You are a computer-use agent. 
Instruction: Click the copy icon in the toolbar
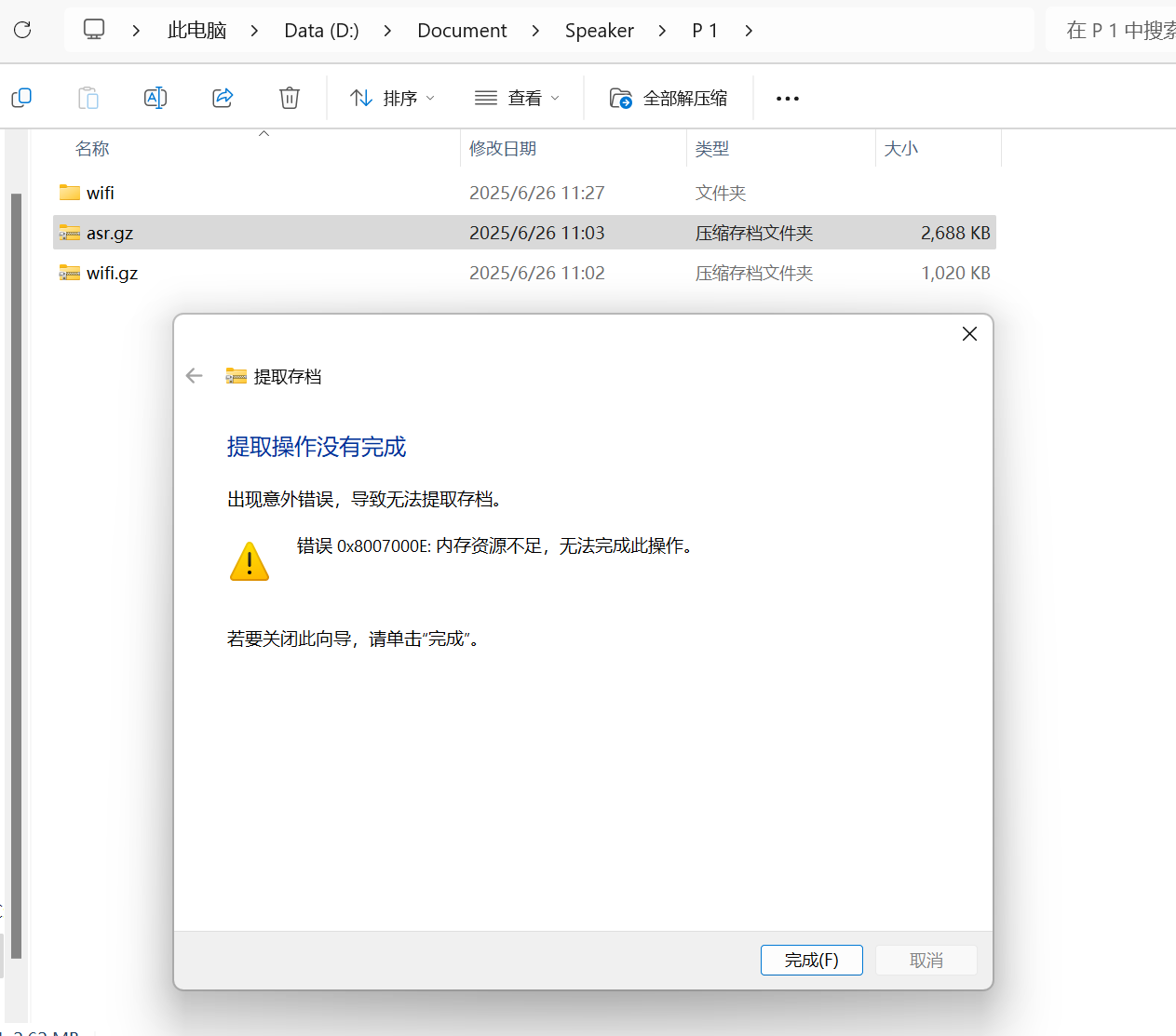[21, 97]
